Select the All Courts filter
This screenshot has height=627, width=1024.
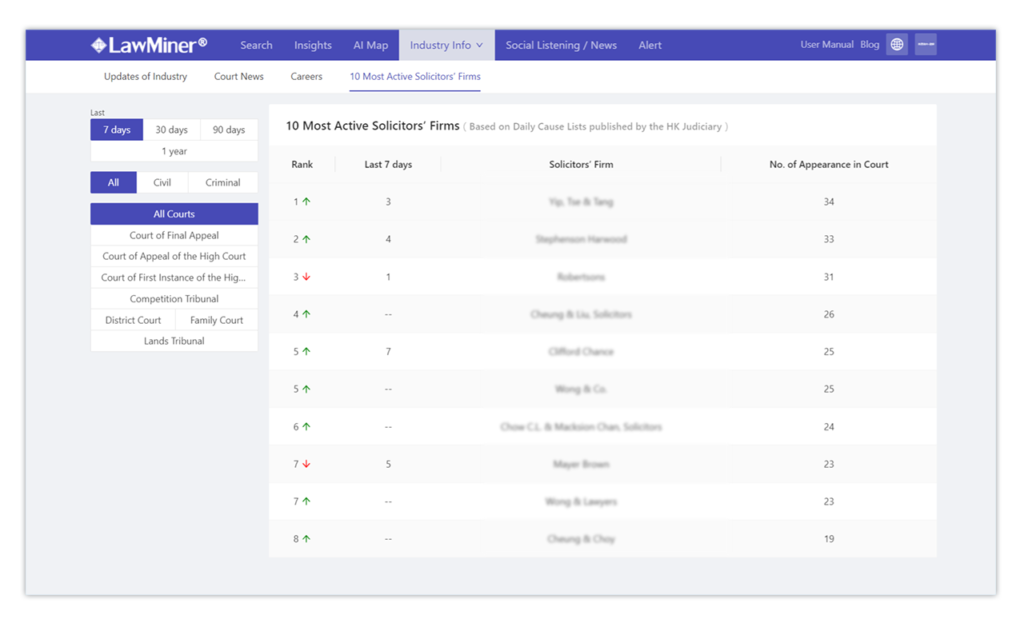point(174,214)
